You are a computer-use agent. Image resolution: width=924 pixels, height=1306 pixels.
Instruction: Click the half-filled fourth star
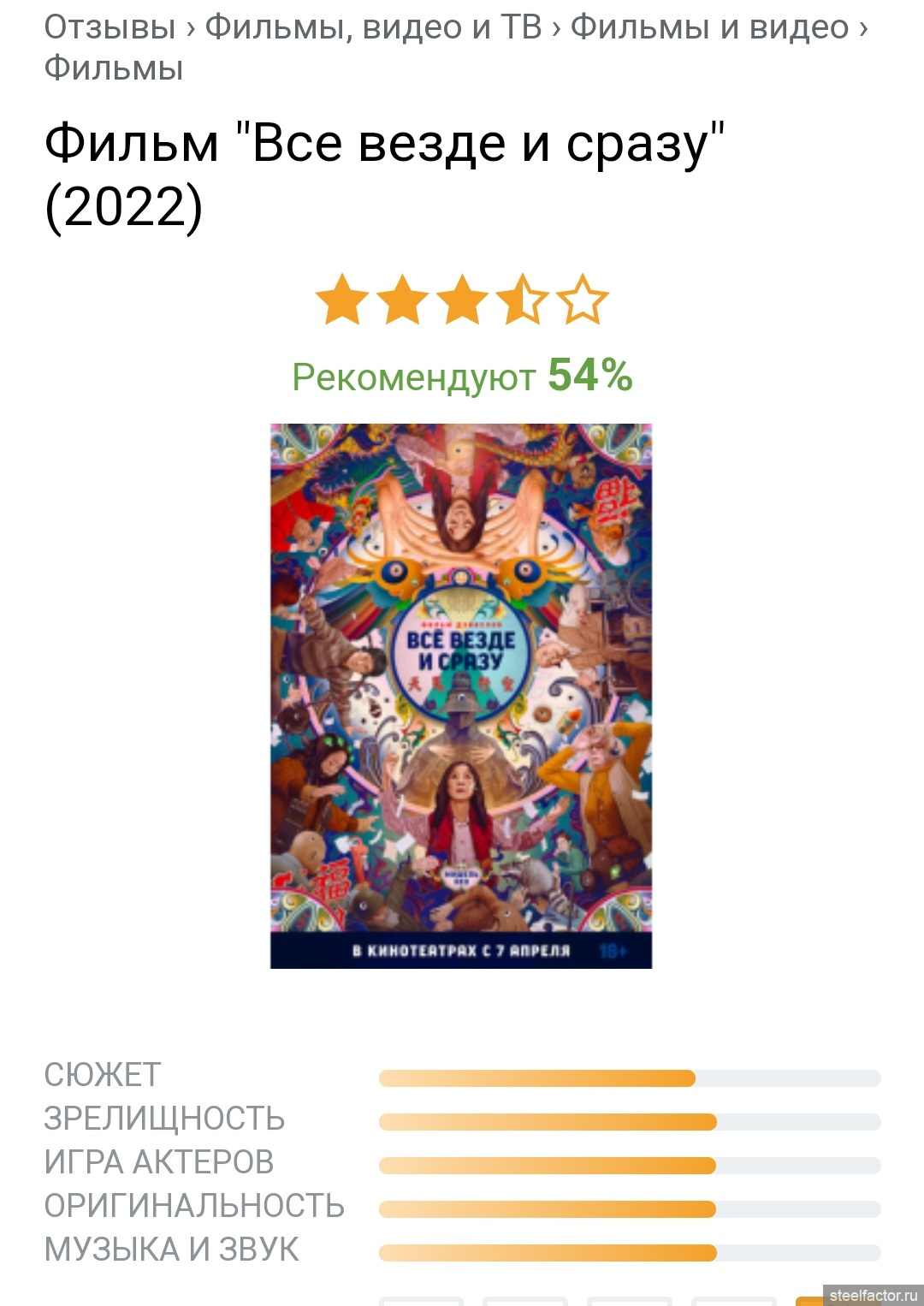[522, 300]
